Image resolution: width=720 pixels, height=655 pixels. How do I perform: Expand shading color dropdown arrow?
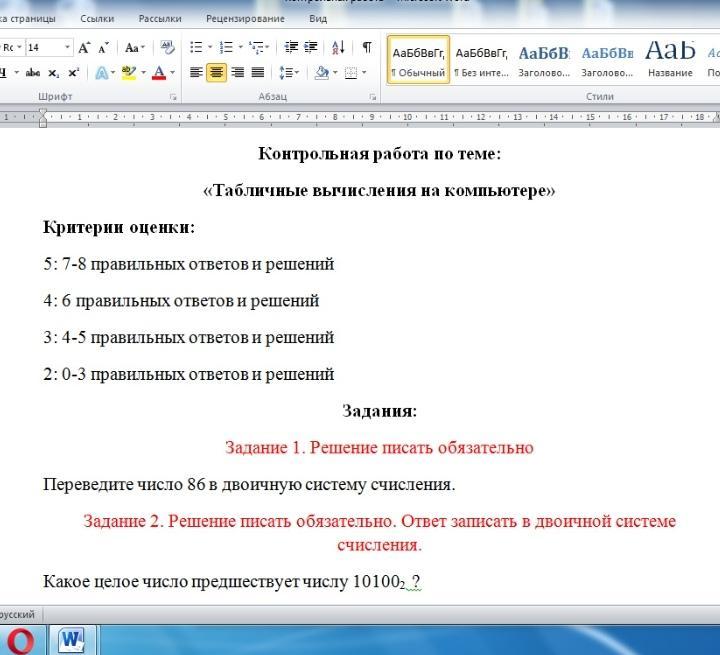[x=335, y=73]
